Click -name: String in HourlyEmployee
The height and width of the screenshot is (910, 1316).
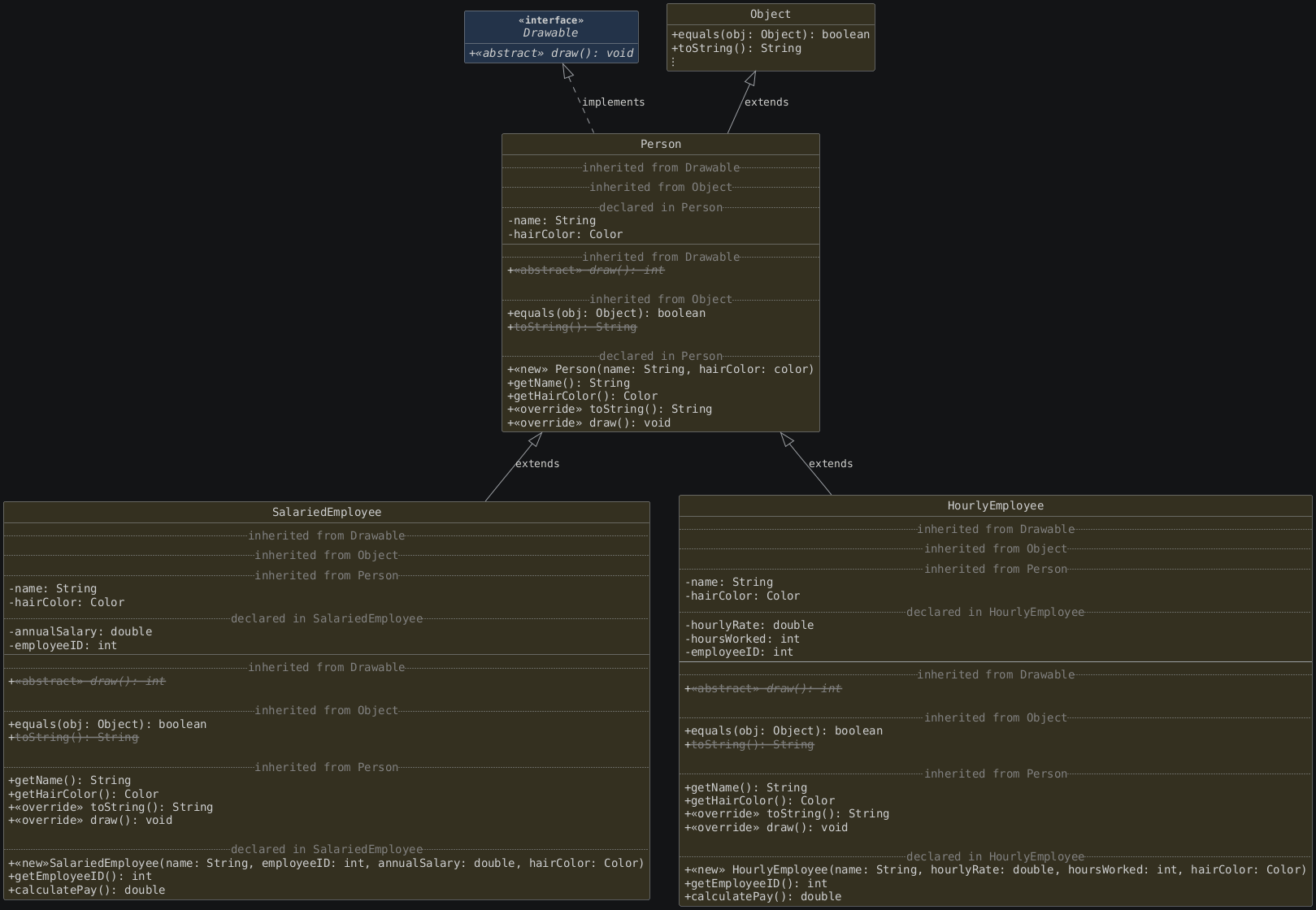coord(729,583)
